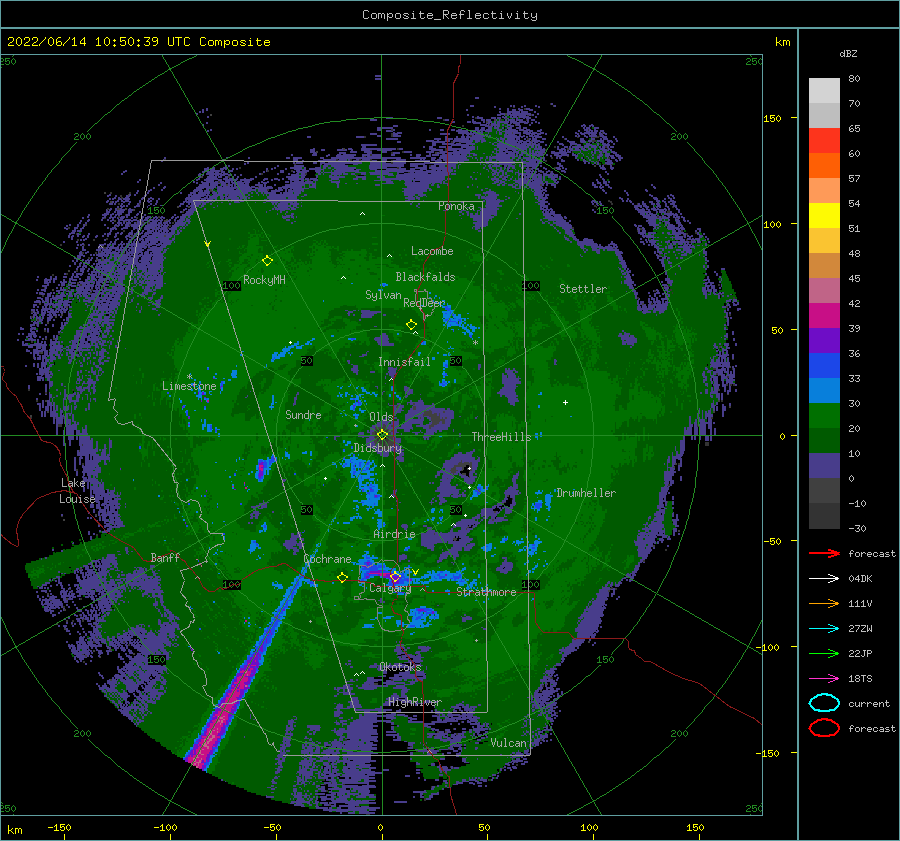Screen dimensions: 900x841
Task: Click the dBZ legend heading
Action: [x=848, y=53]
